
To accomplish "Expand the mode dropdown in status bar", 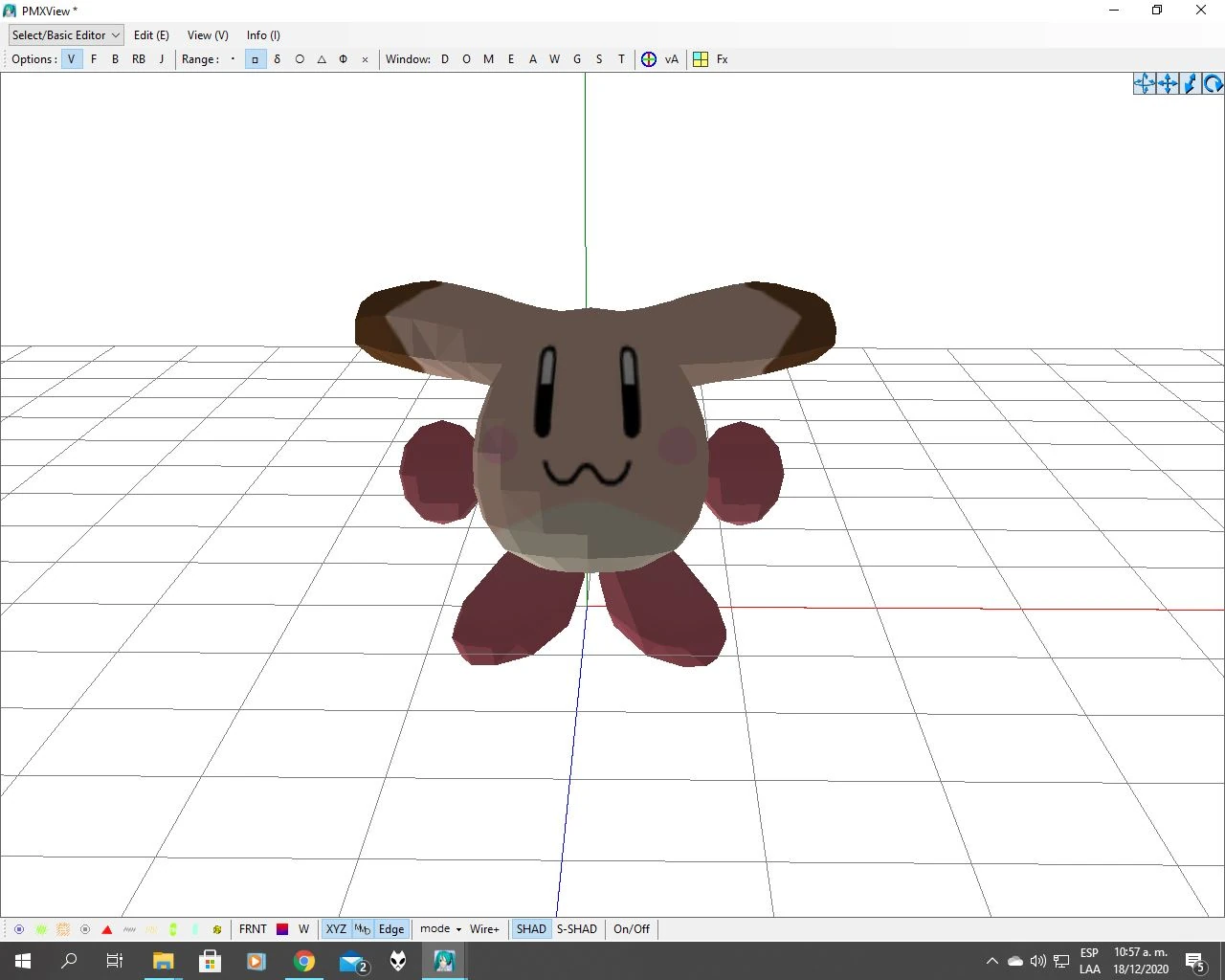I will 440,929.
